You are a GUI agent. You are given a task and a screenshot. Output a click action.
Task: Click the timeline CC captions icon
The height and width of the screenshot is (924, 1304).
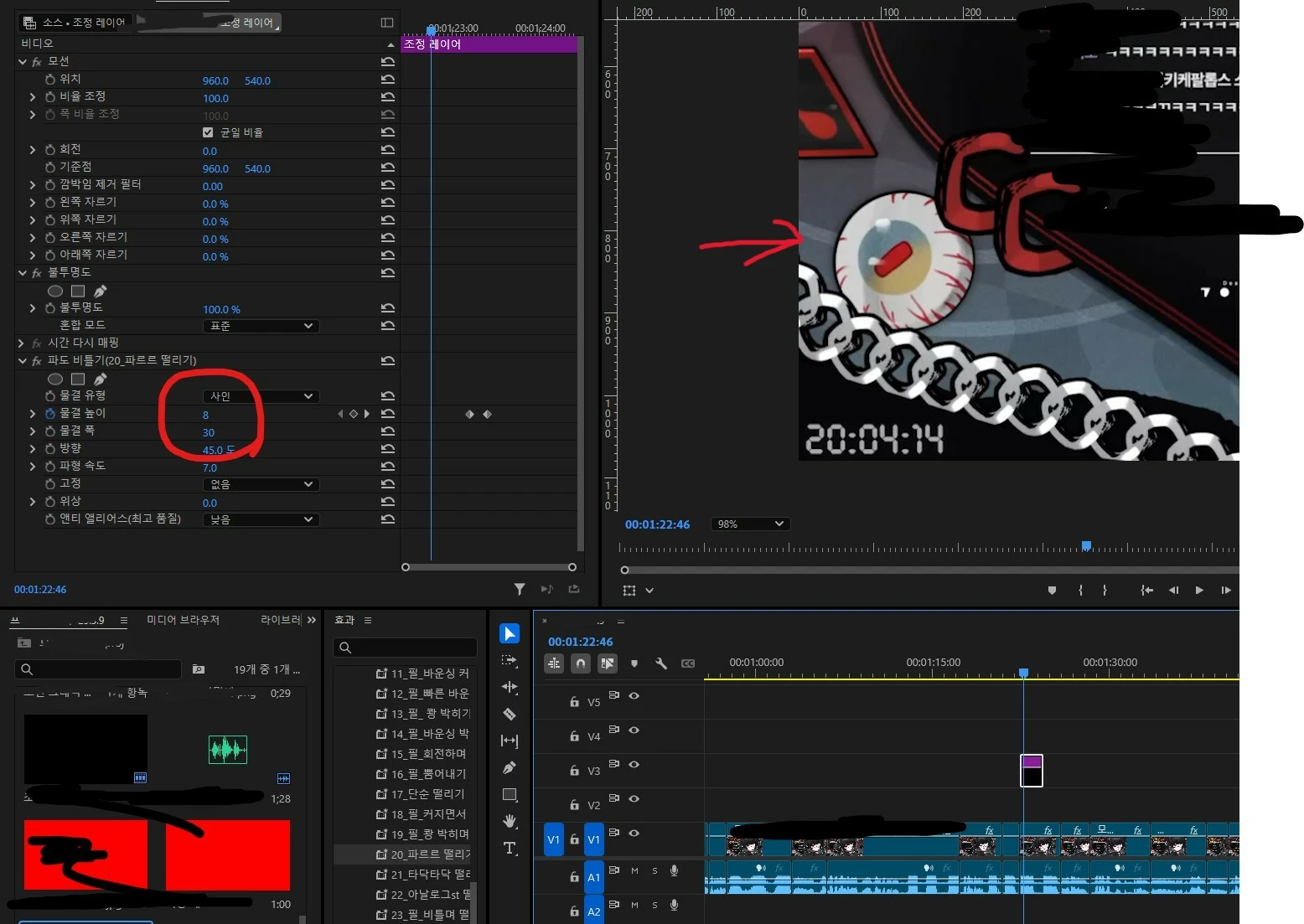click(x=688, y=663)
